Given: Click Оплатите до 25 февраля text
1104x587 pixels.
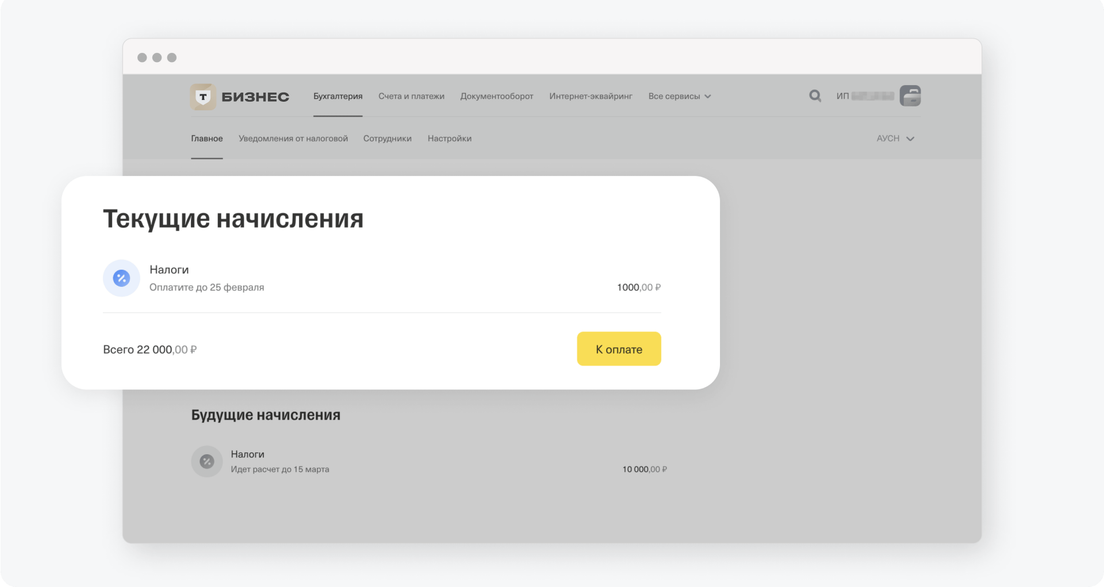Looking at the screenshot, I should (x=206, y=287).
